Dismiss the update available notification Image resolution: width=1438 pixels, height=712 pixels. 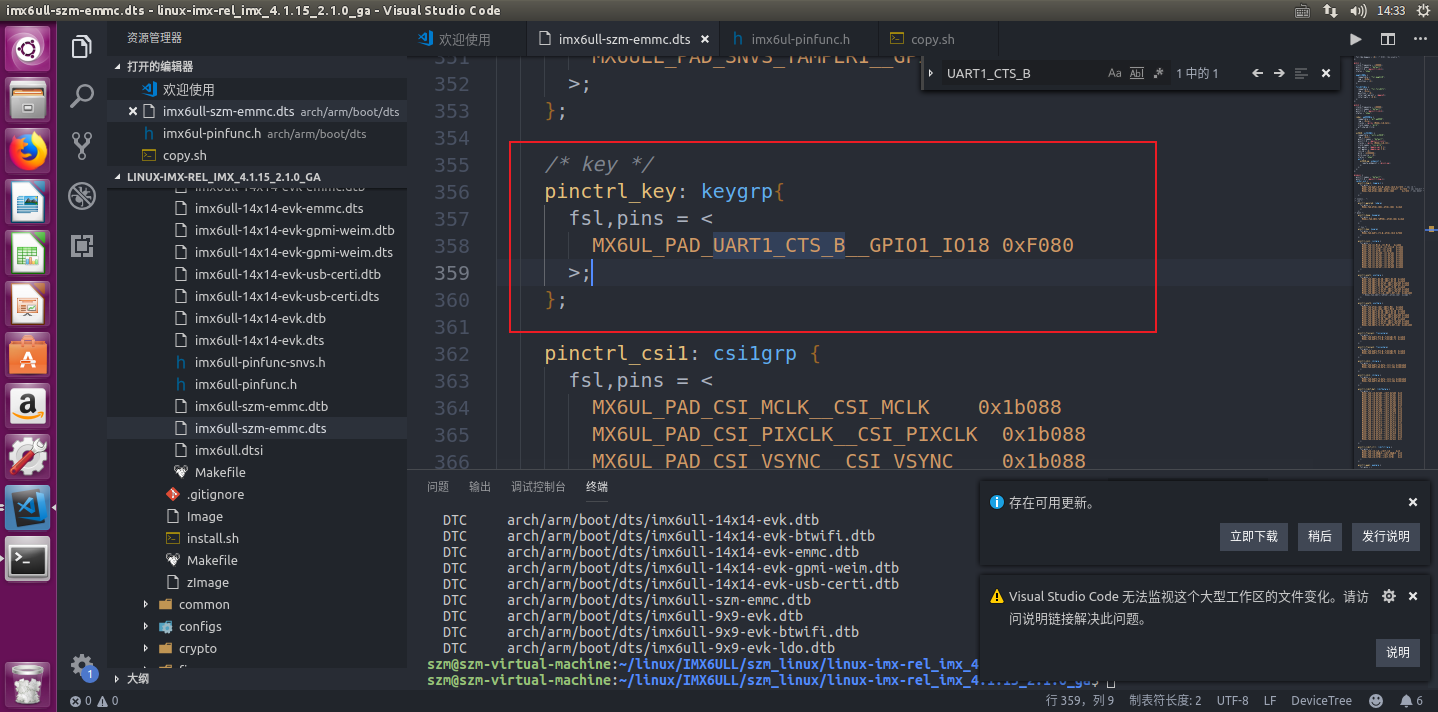(x=1413, y=503)
